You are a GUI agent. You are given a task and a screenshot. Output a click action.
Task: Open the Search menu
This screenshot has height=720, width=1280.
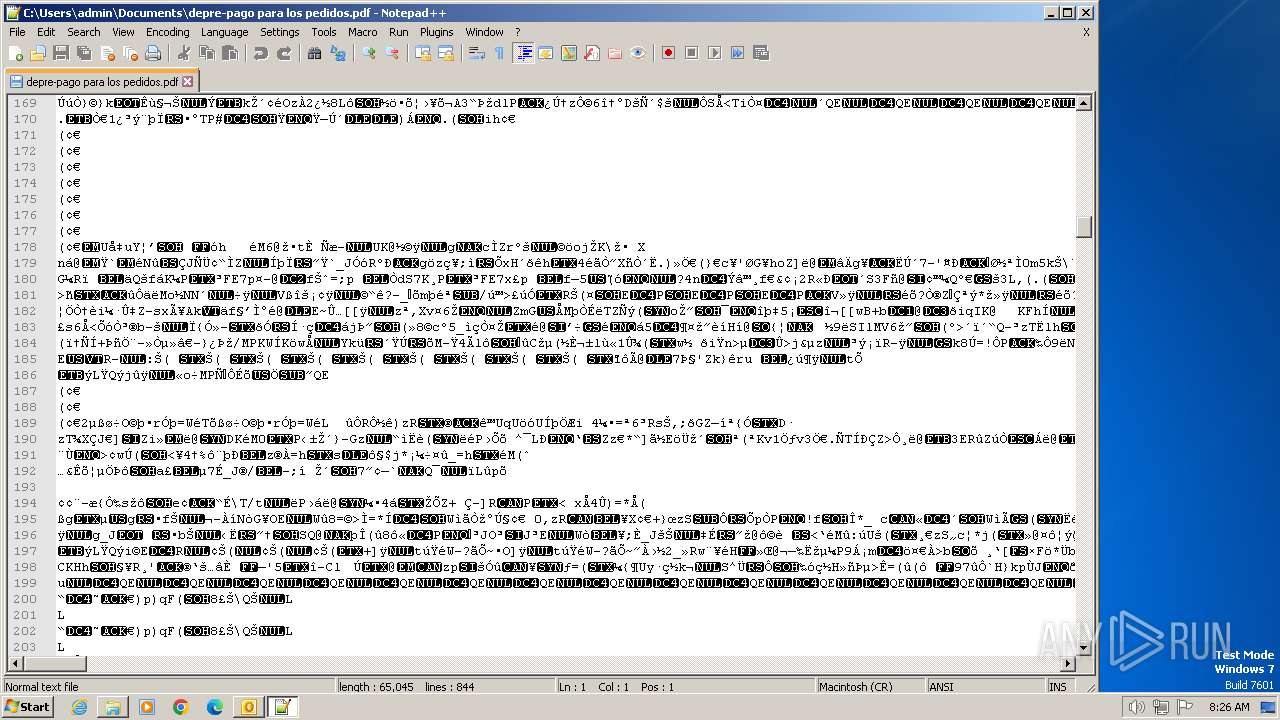pos(84,32)
